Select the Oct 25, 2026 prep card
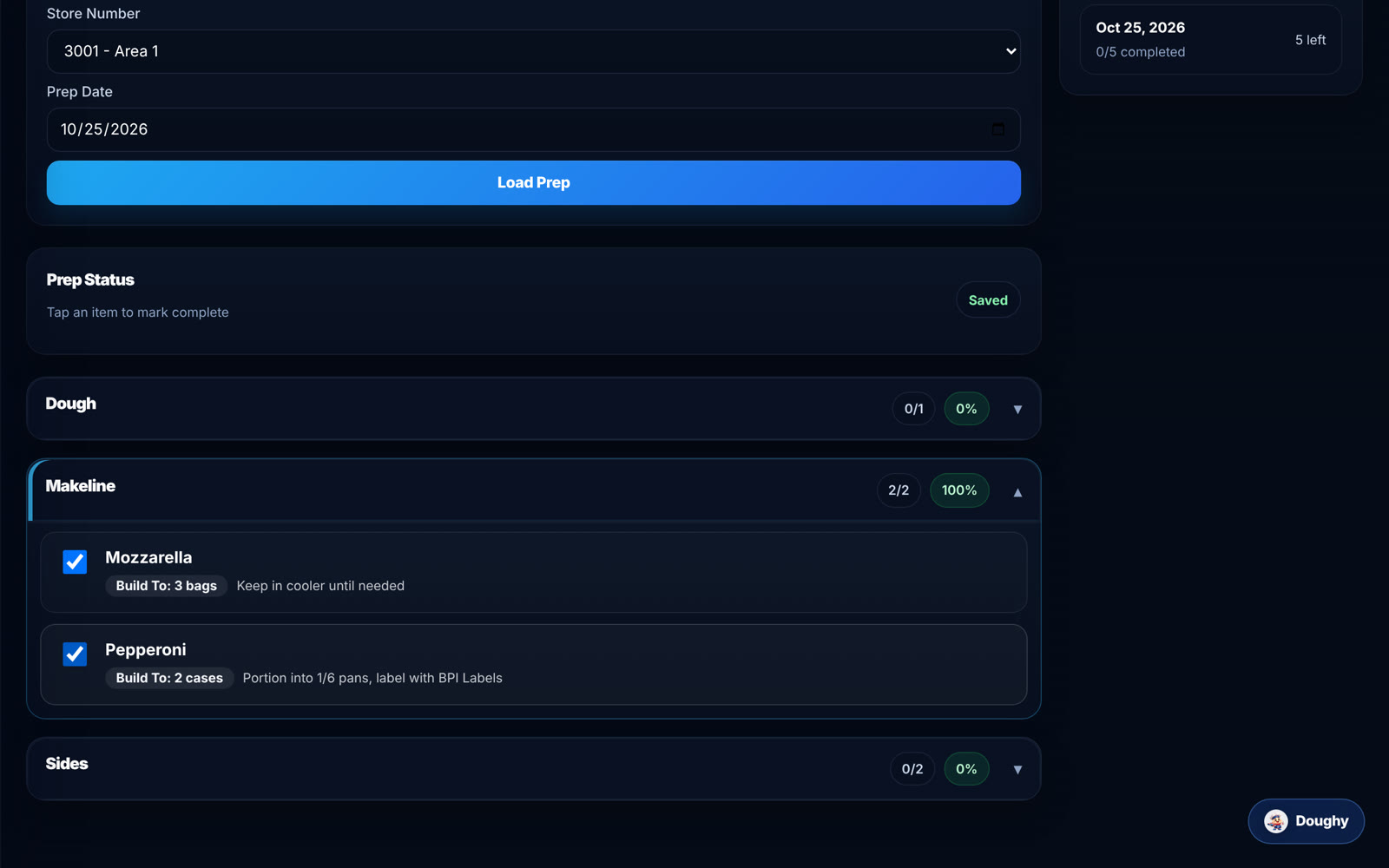The height and width of the screenshot is (868, 1389). [1210, 40]
